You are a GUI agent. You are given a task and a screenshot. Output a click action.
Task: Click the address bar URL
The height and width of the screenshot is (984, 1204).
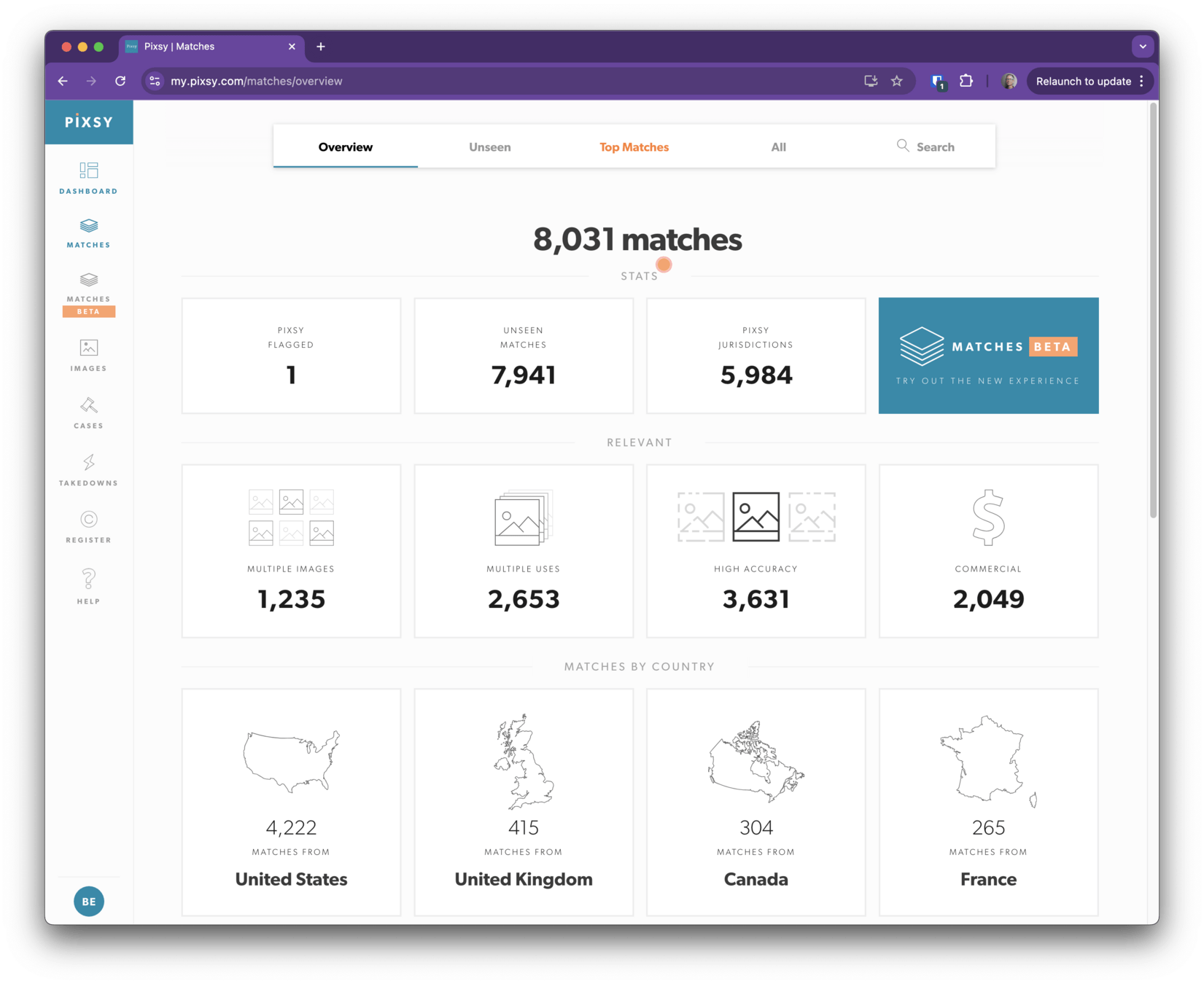(257, 81)
